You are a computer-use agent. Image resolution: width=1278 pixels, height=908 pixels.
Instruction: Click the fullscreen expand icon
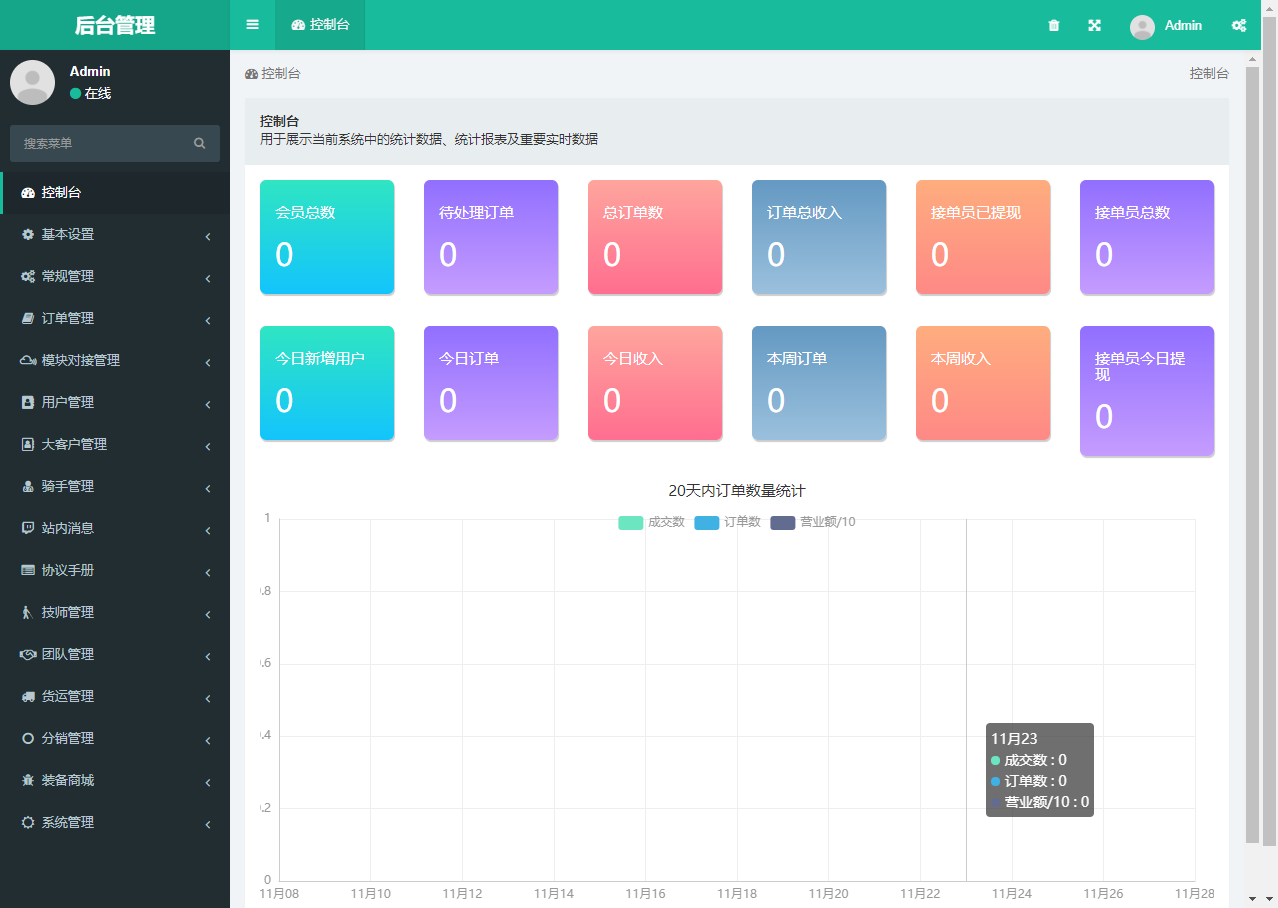click(1094, 26)
